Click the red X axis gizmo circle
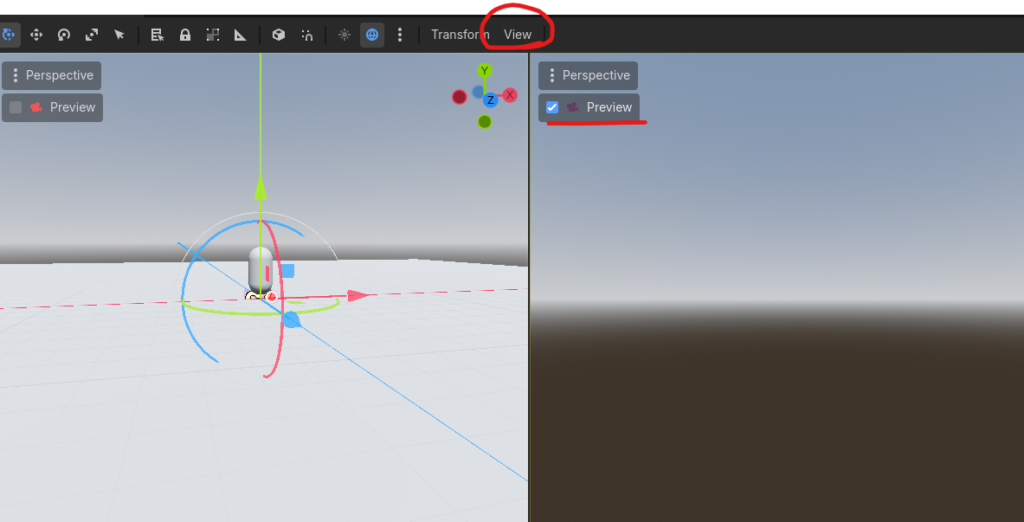This screenshot has width=1024, height=522. [510, 95]
